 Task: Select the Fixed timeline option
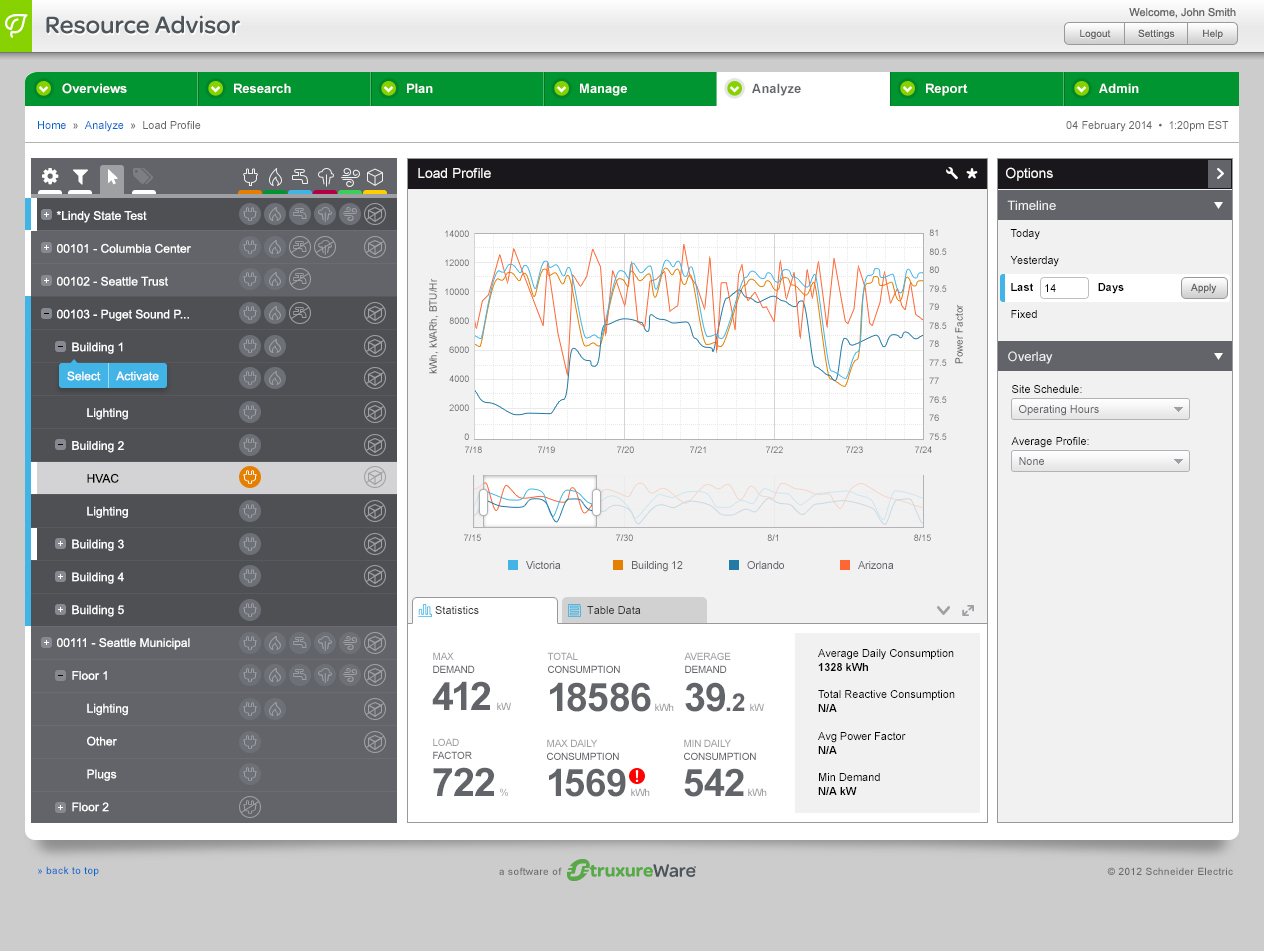coord(1023,314)
